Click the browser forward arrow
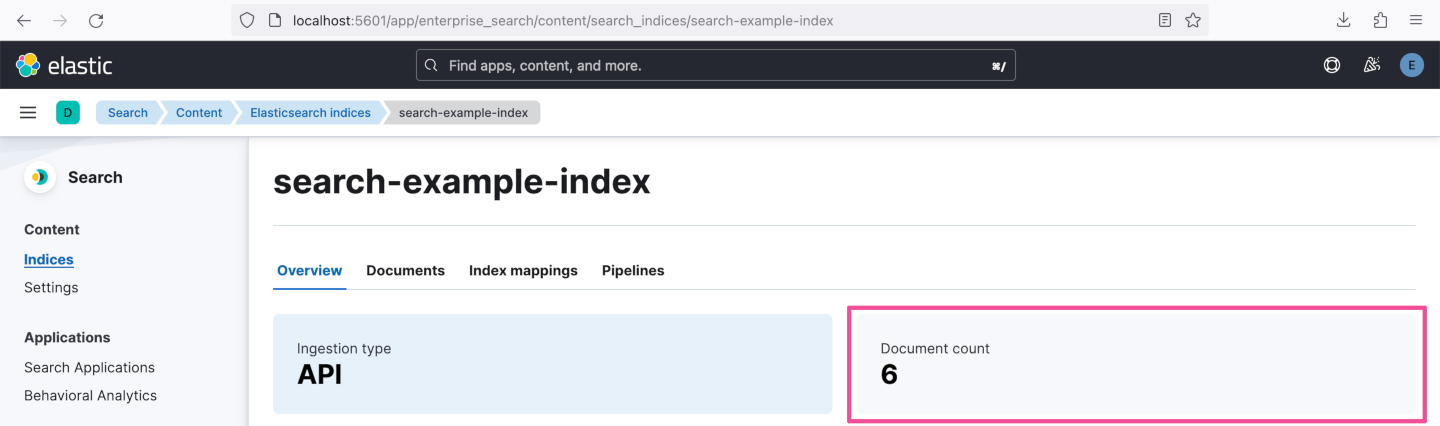 click(60, 20)
